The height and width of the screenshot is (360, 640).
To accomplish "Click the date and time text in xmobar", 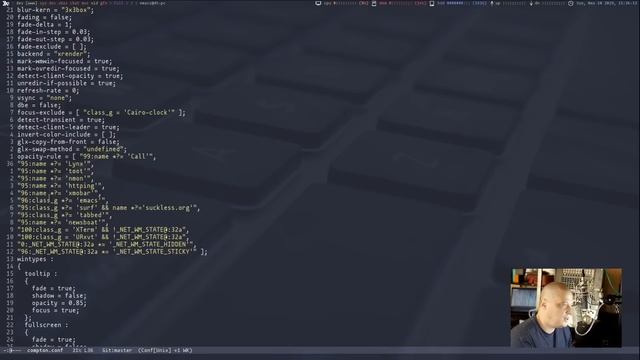I will click(606, 3).
